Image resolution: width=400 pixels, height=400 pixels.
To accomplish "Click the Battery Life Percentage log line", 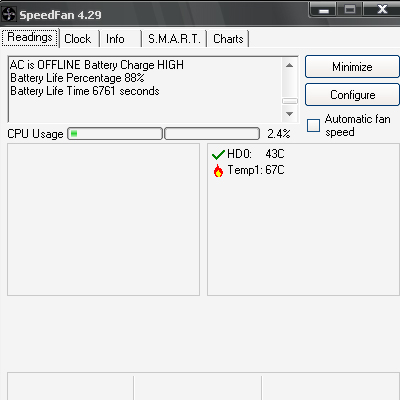I will pyautogui.click(x=77, y=78).
